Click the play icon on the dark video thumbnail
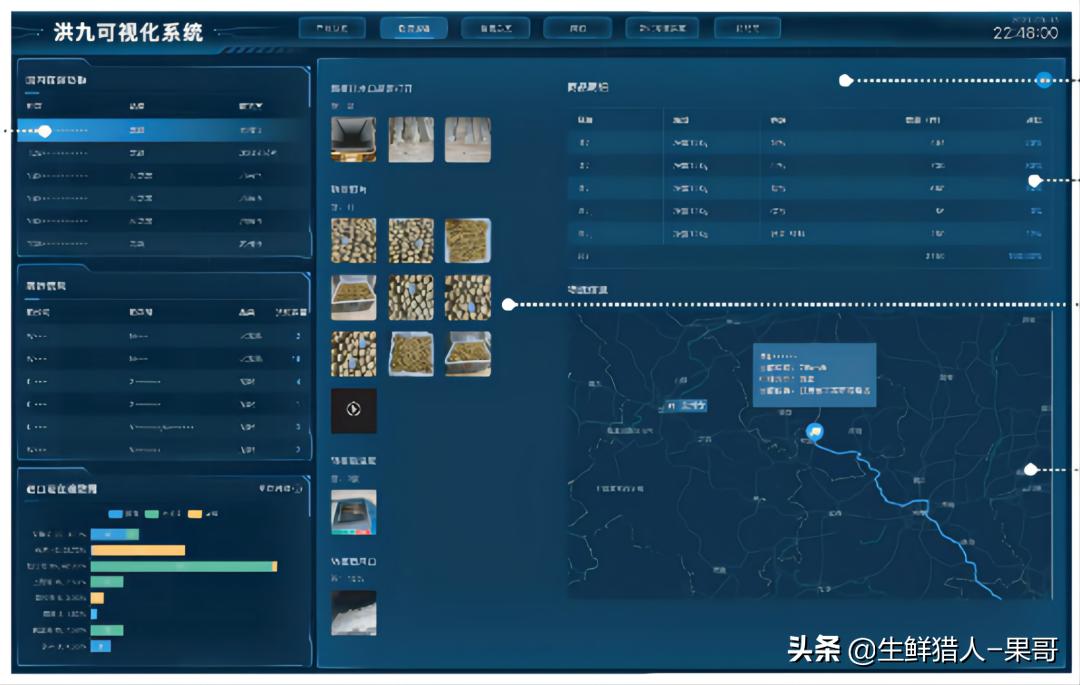This screenshot has width=1080, height=685. tap(355, 411)
